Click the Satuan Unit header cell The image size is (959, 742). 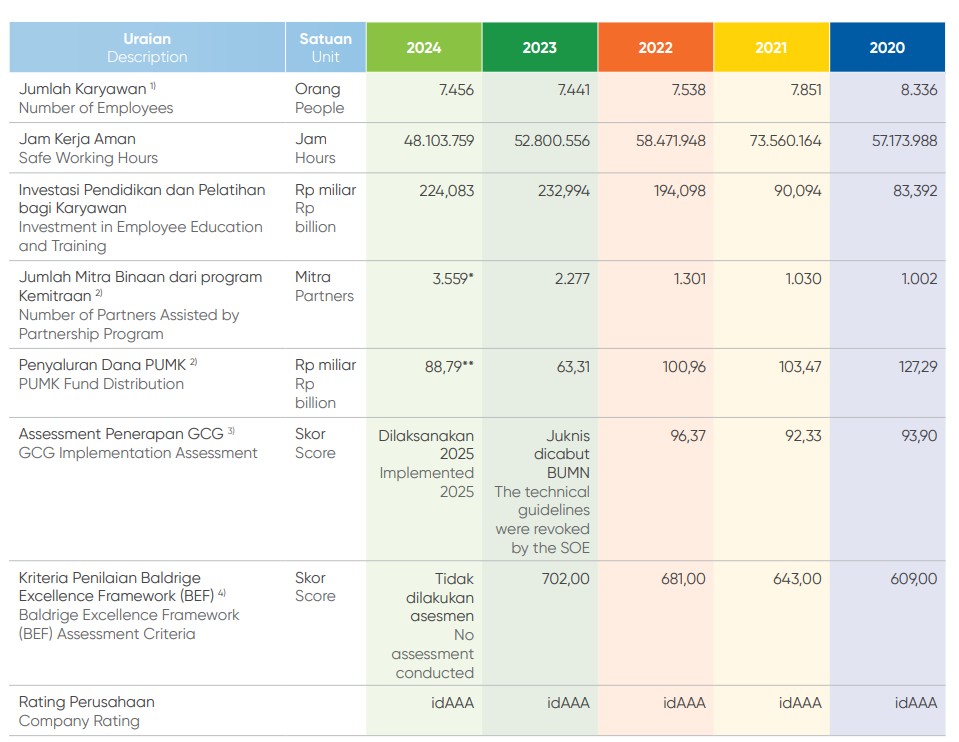(x=325, y=48)
